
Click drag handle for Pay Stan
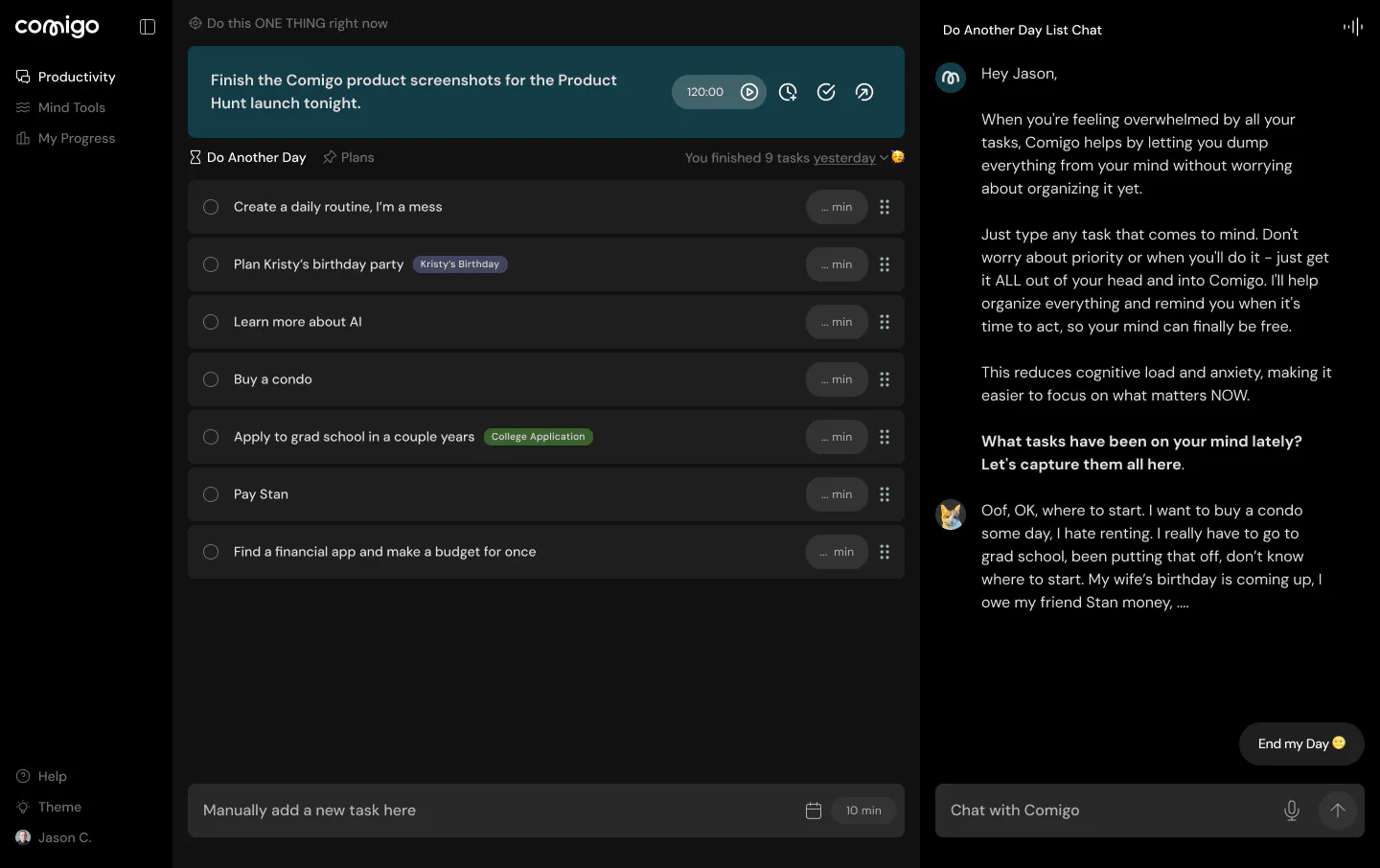885,494
